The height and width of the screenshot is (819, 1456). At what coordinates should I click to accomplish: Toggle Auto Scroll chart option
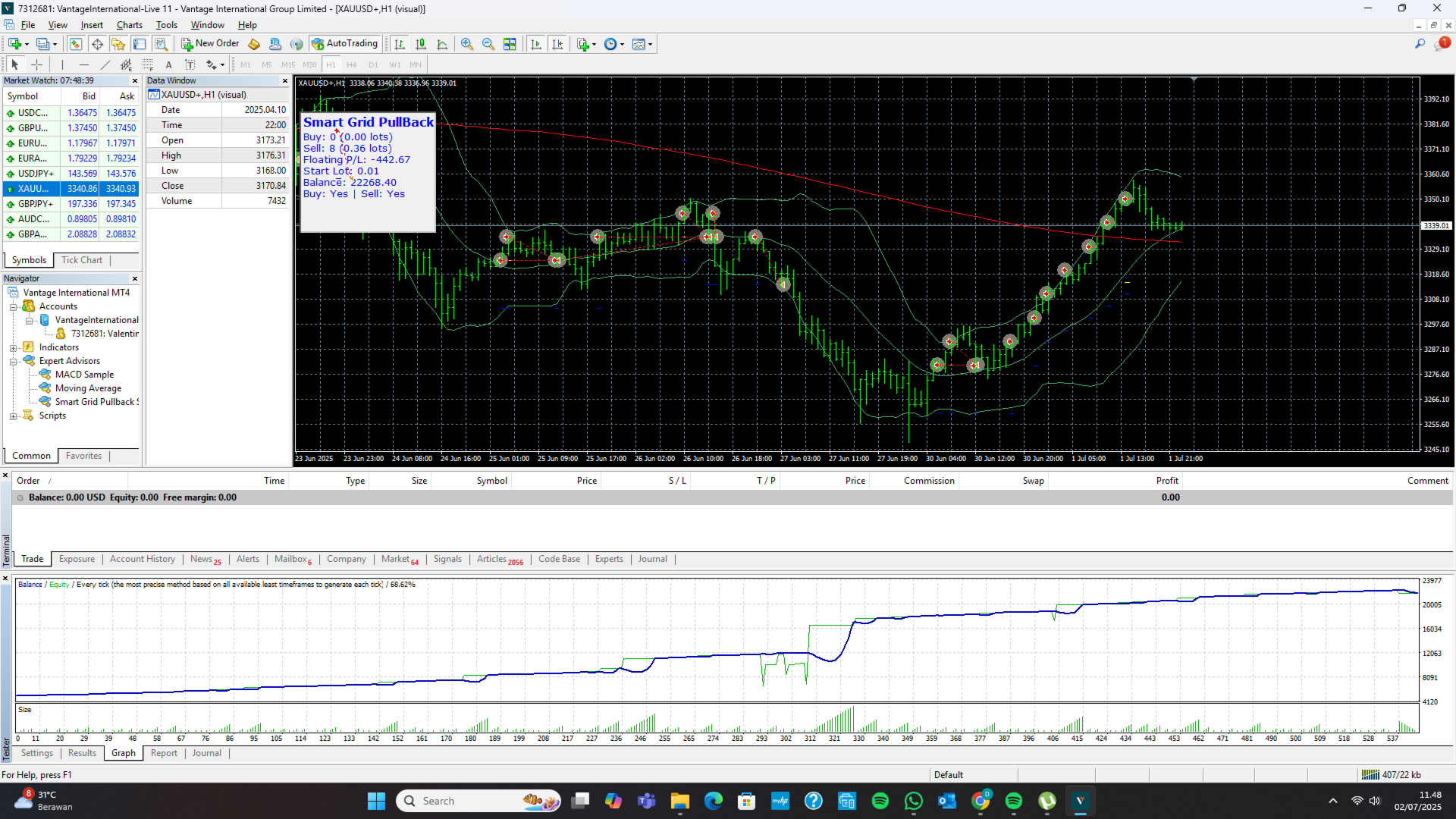pos(536,44)
